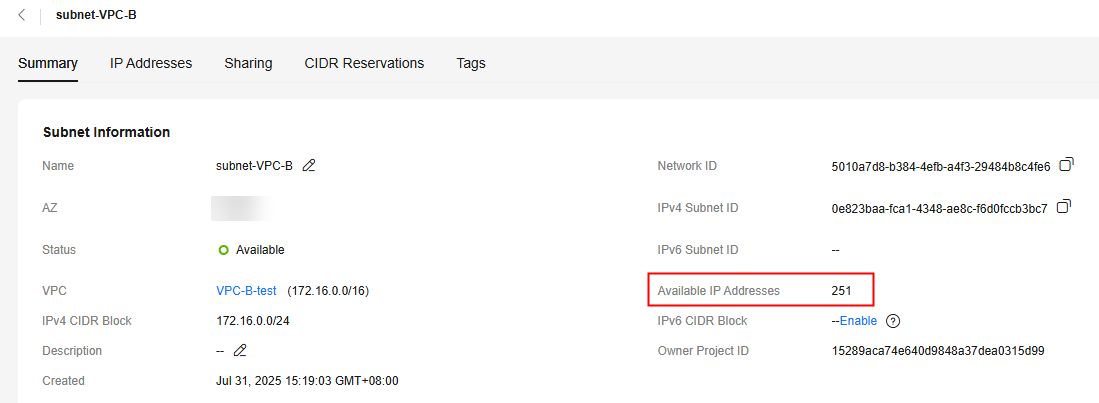Click the subnet-VPC-B page title
Viewport: 1099px width, 403px height.
click(x=96, y=15)
